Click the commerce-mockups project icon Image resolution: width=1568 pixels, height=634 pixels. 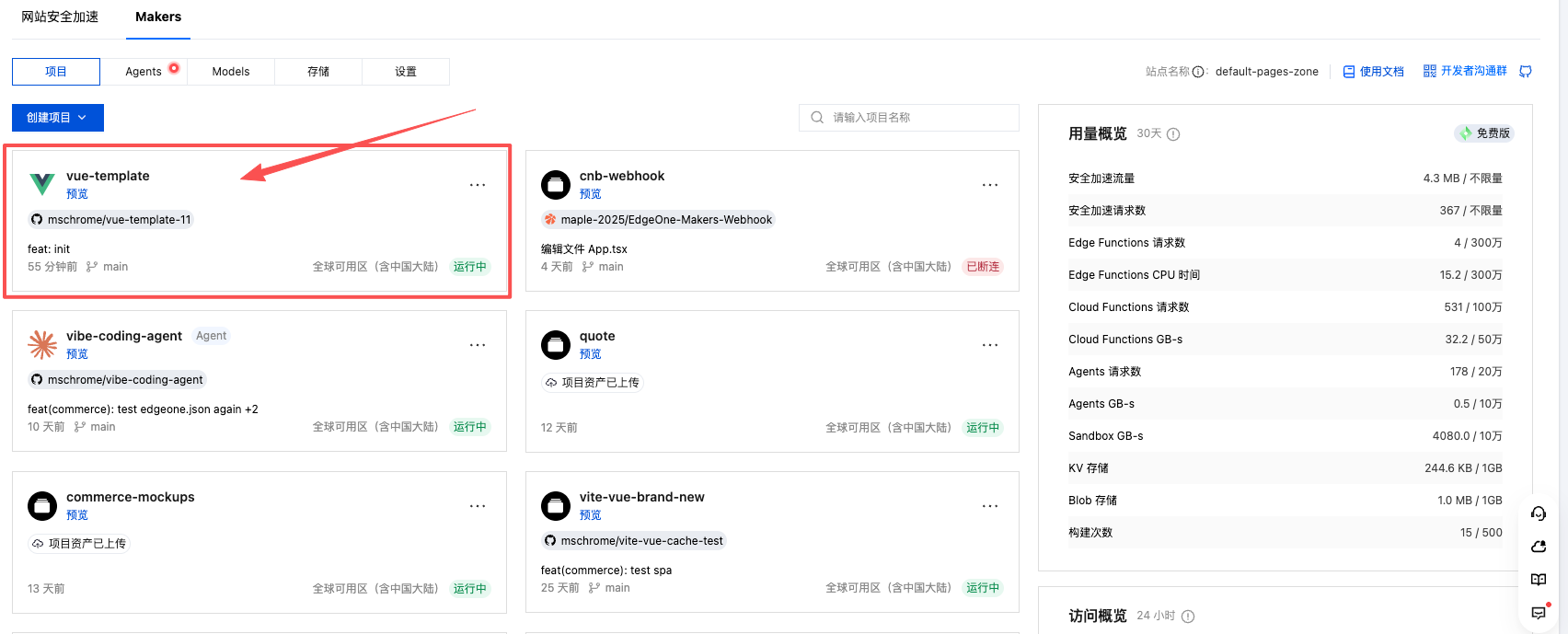pos(42,506)
